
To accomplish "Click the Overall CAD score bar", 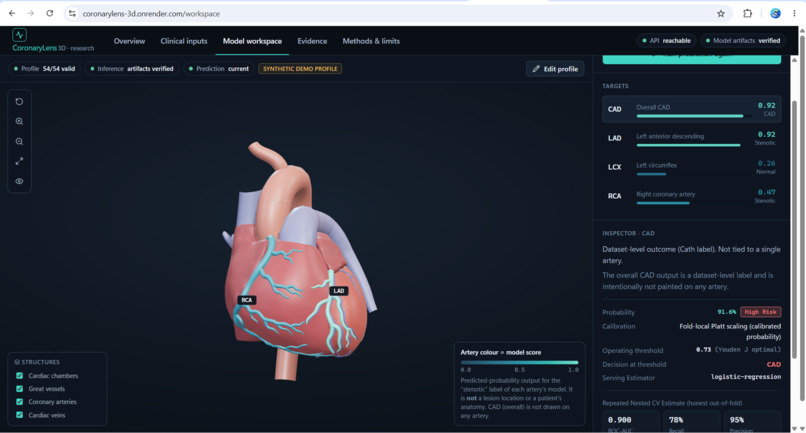I will [694, 116].
